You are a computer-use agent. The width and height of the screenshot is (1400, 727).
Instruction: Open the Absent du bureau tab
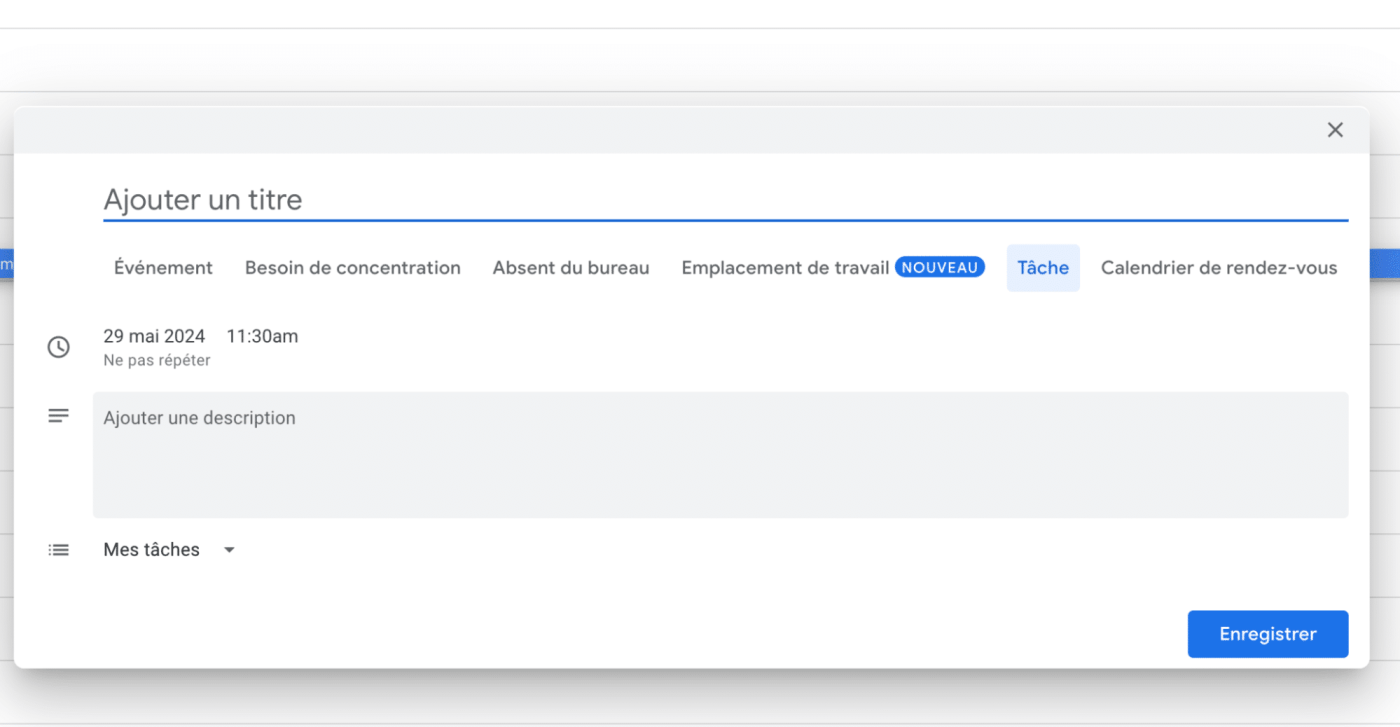pyautogui.click(x=570, y=268)
